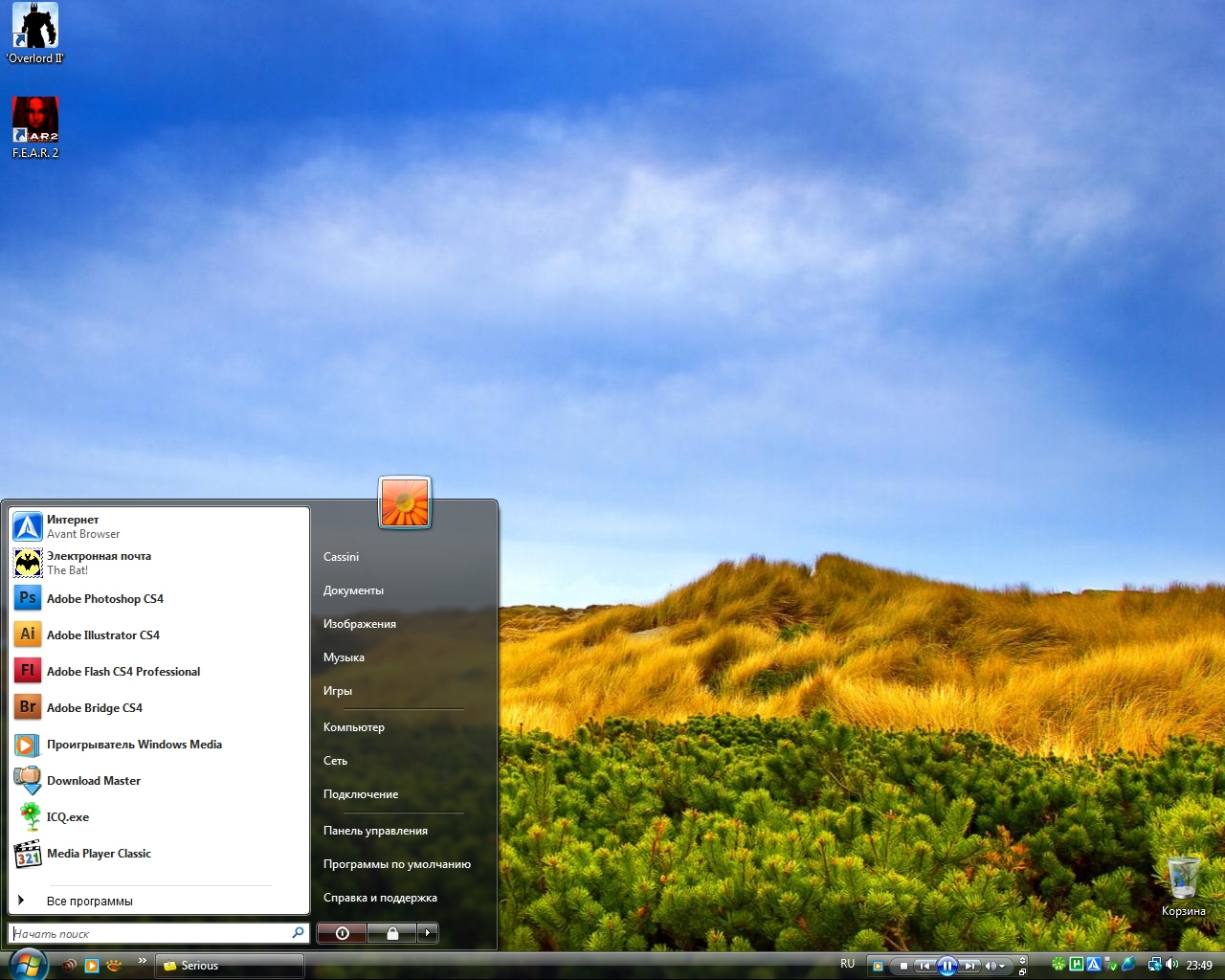Screen dimensions: 1225x980
Task: Open the Overlord II desktop shortcut
Action: (34, 33)
